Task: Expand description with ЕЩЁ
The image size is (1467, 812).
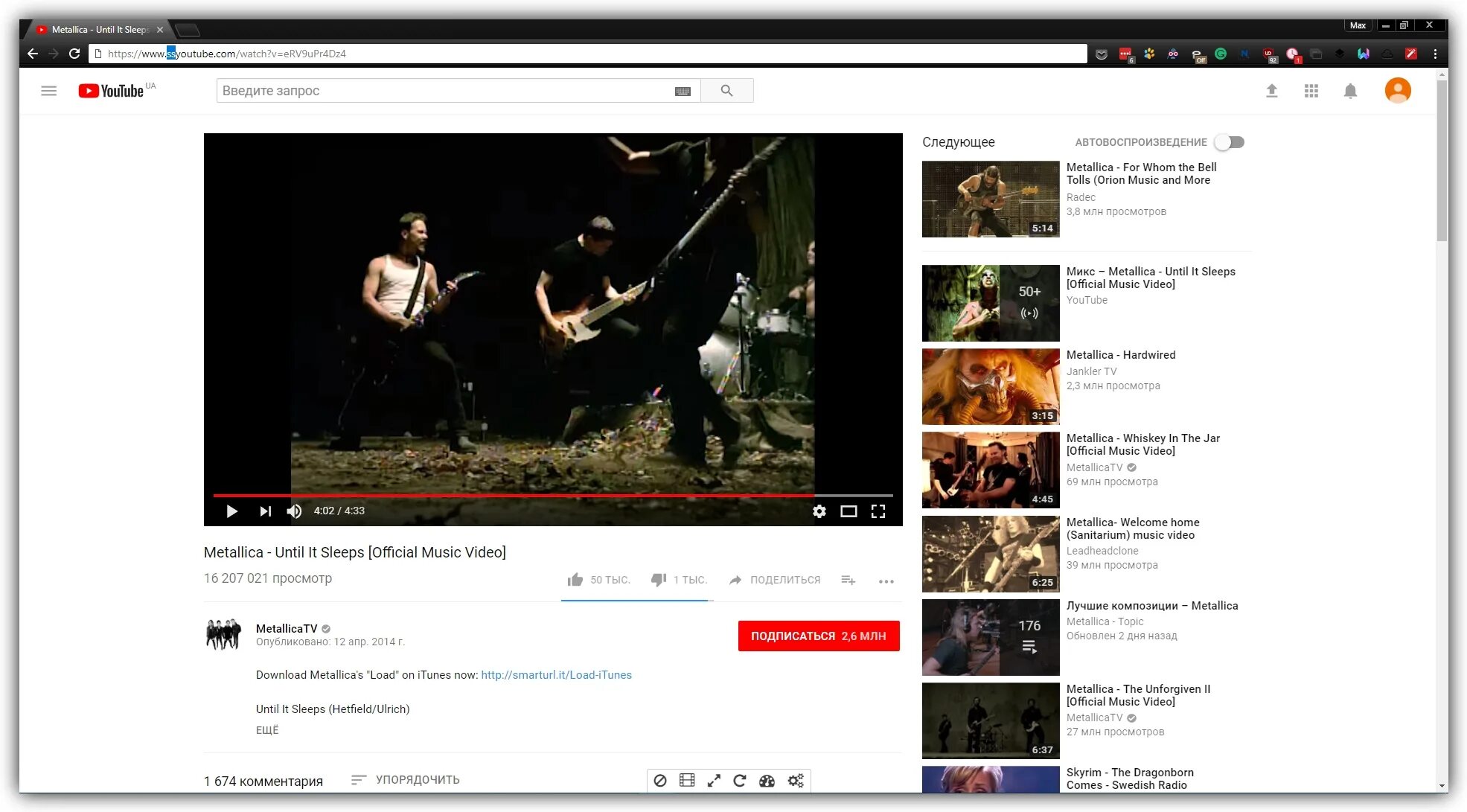Action: pos(267,730)
